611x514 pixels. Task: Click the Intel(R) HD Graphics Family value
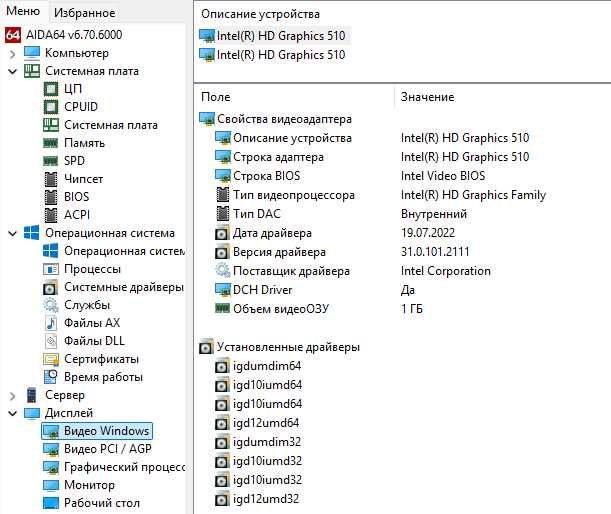473,195
